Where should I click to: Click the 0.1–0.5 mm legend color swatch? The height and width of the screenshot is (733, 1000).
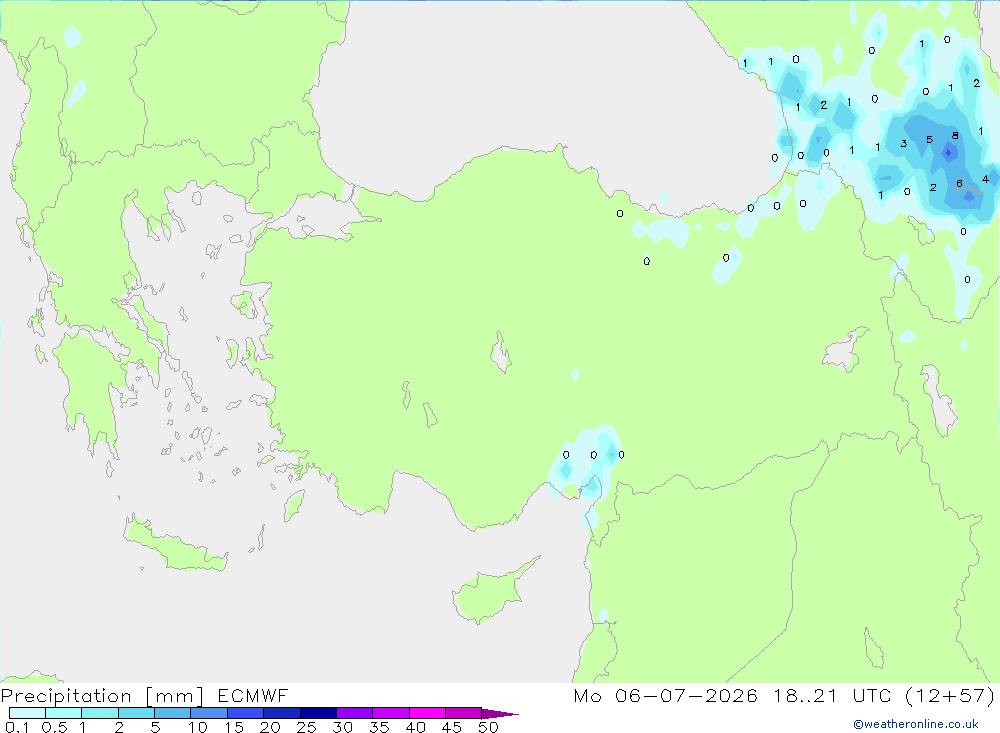point(27,713)
